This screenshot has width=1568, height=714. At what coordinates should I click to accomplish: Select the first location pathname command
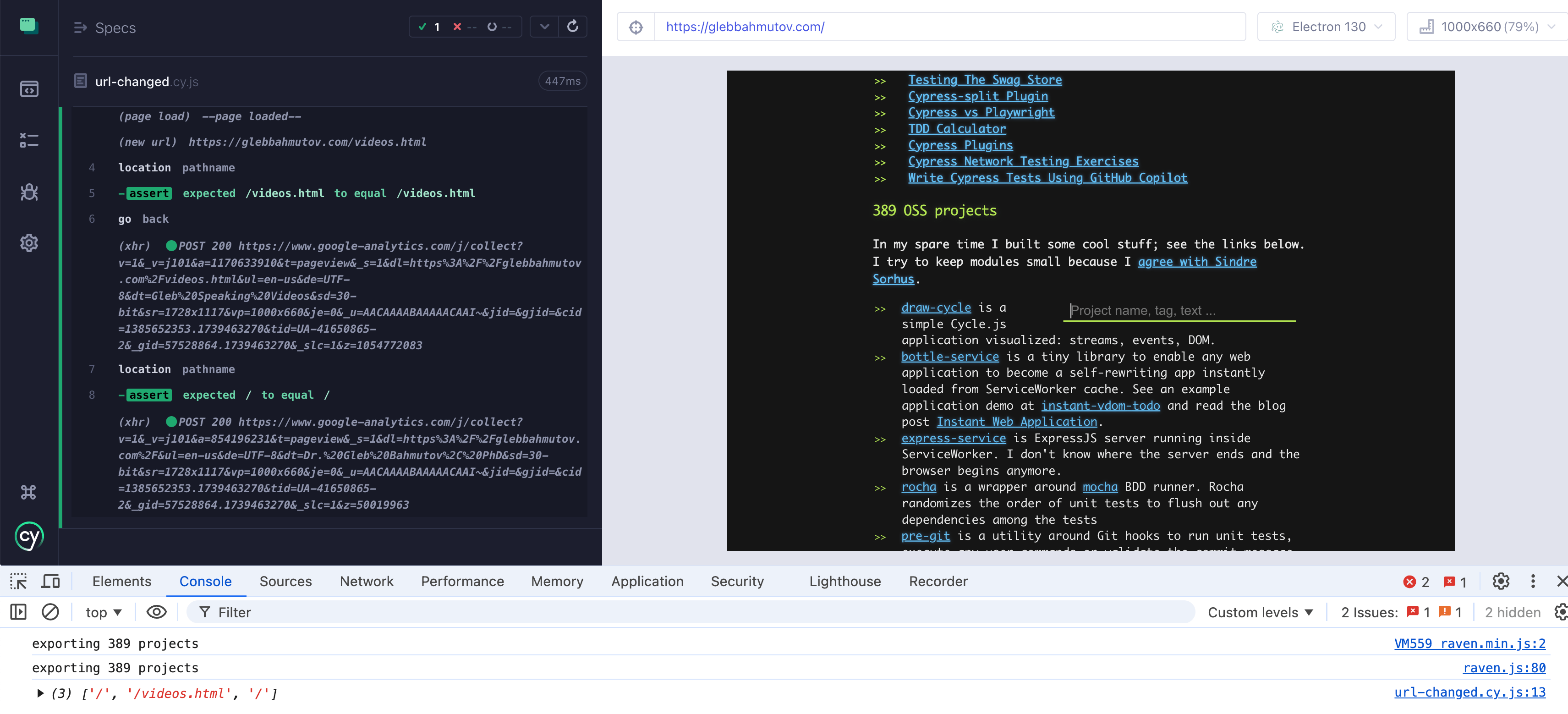coord(329,167)
